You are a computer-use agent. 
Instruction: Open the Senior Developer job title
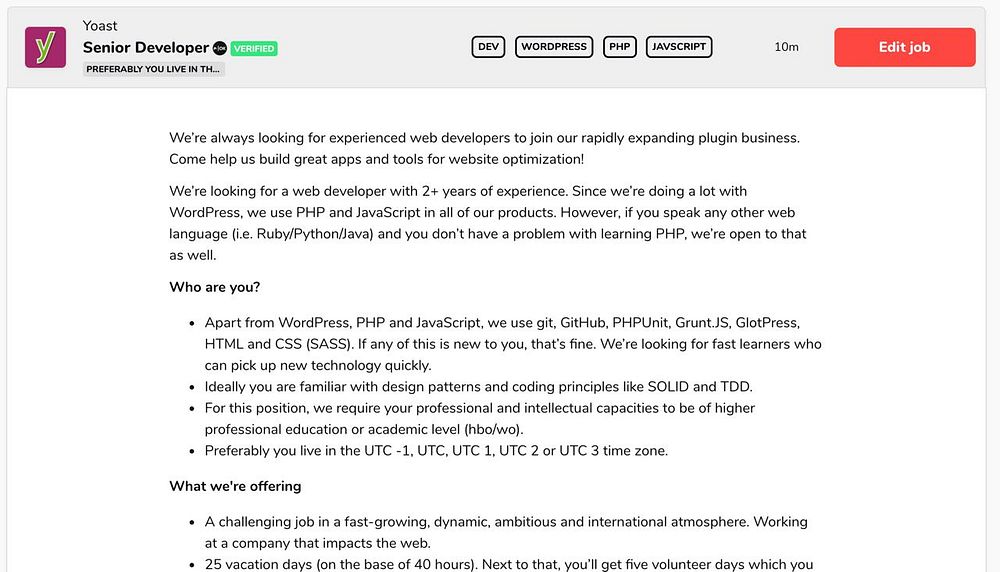[146, 47]
